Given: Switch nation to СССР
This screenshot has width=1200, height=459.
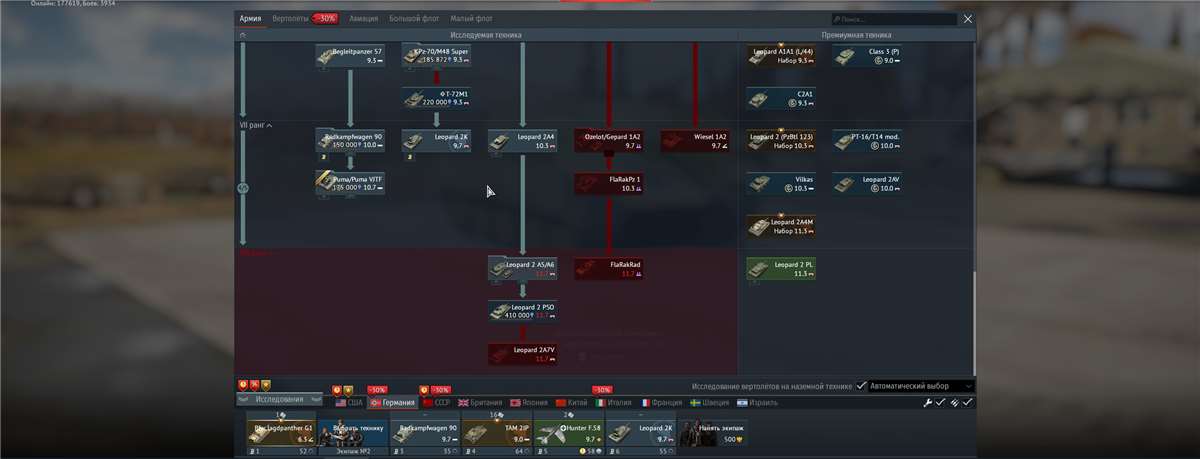Looking at the screenshot, I should click(436, 402).
